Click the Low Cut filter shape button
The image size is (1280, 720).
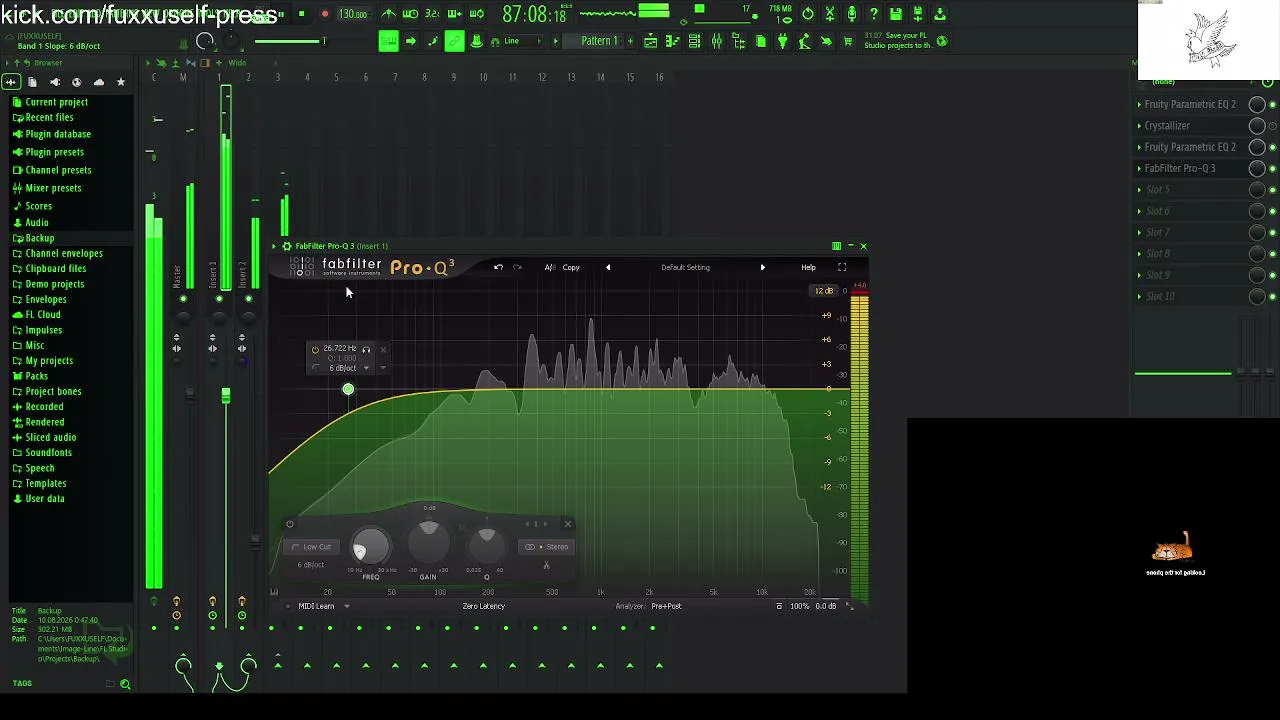312,547
